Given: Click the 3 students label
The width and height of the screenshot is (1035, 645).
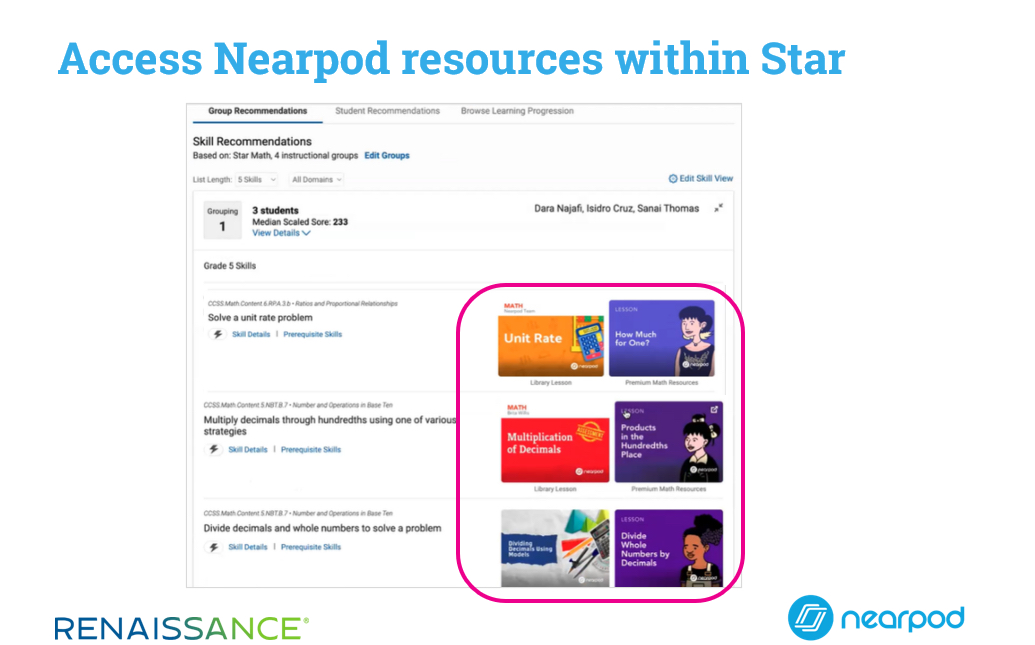Looking at the screenshot, I should click(x=275, y=211).
